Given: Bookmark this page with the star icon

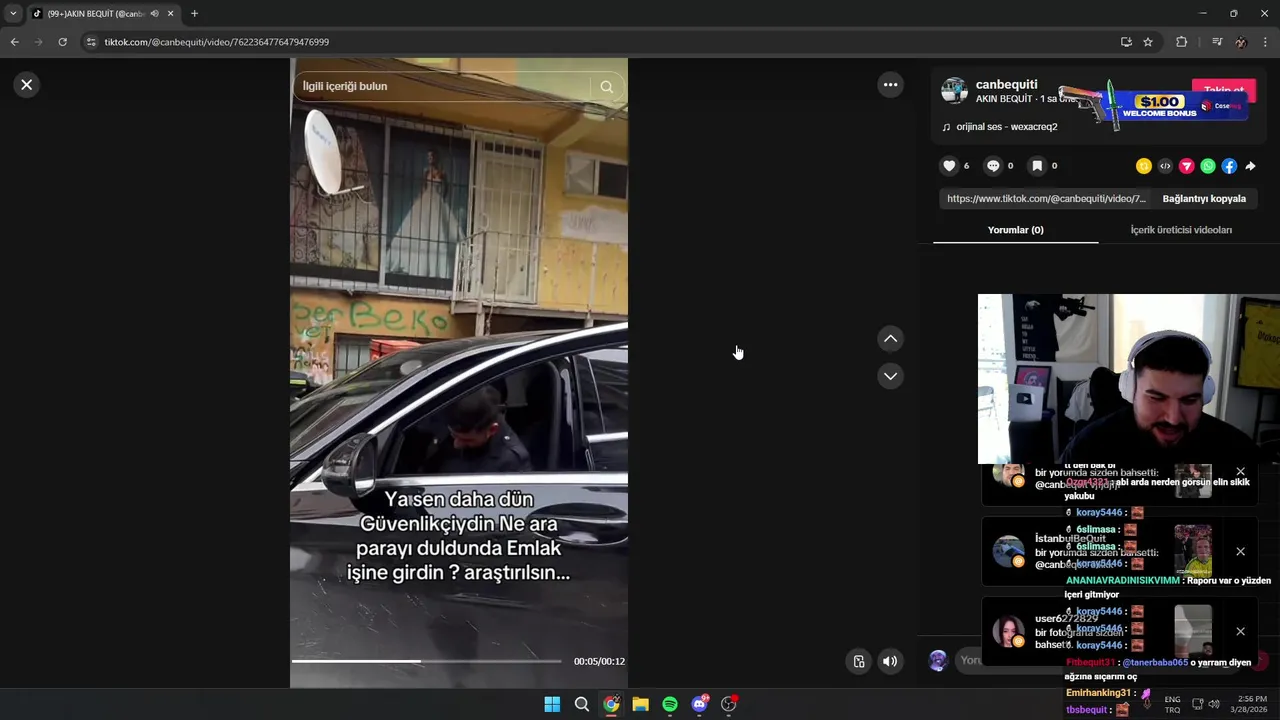Looking at the screenshot, I should coord(1148,42).
